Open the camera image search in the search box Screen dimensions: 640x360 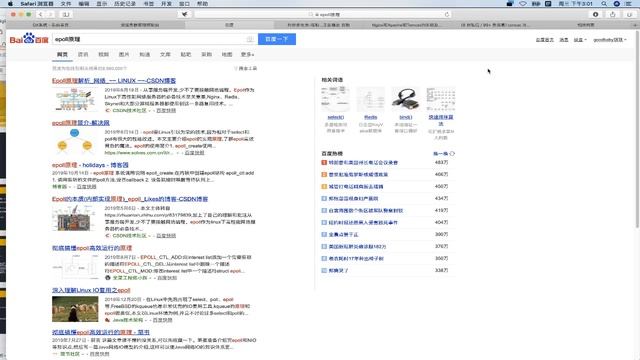pos(250,39)
